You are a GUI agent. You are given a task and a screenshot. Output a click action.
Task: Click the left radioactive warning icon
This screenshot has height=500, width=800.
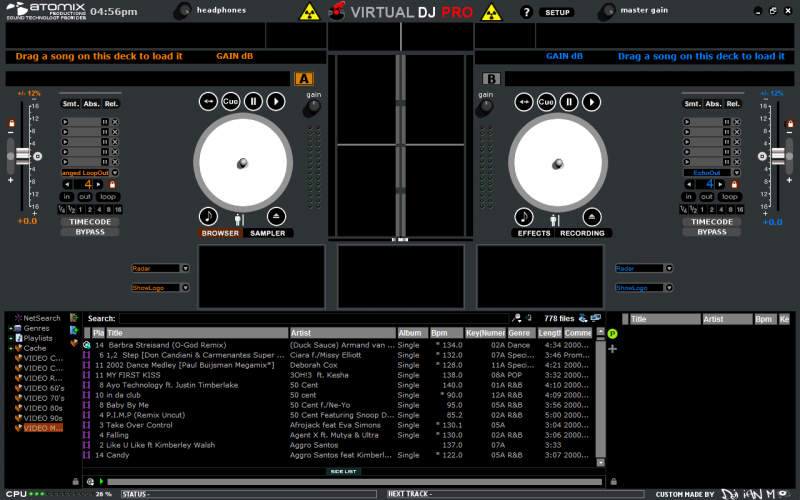[309, 12]
